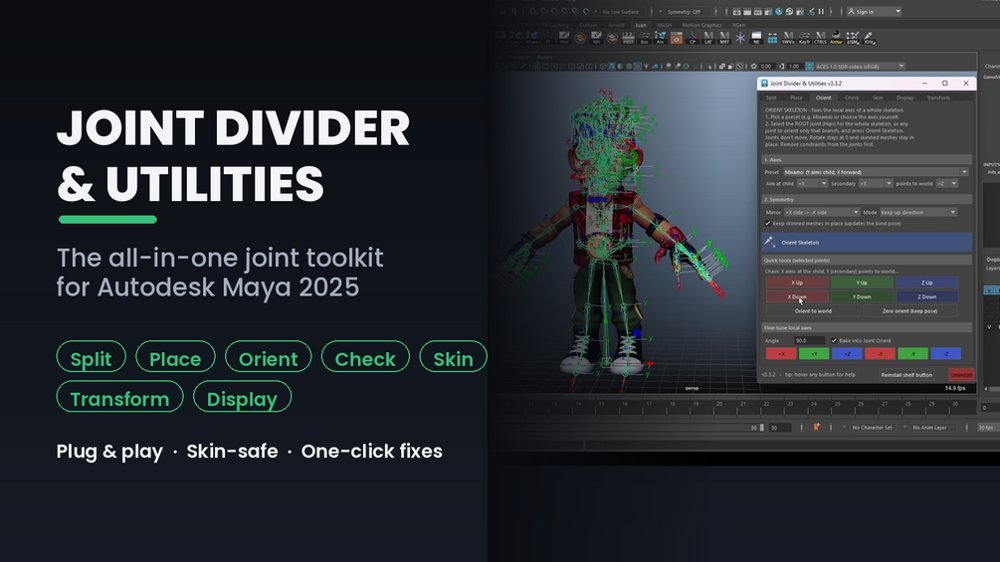Screen dimensions: 1000x562
Task: Switch to the Place tab
Action: point(796,98)
